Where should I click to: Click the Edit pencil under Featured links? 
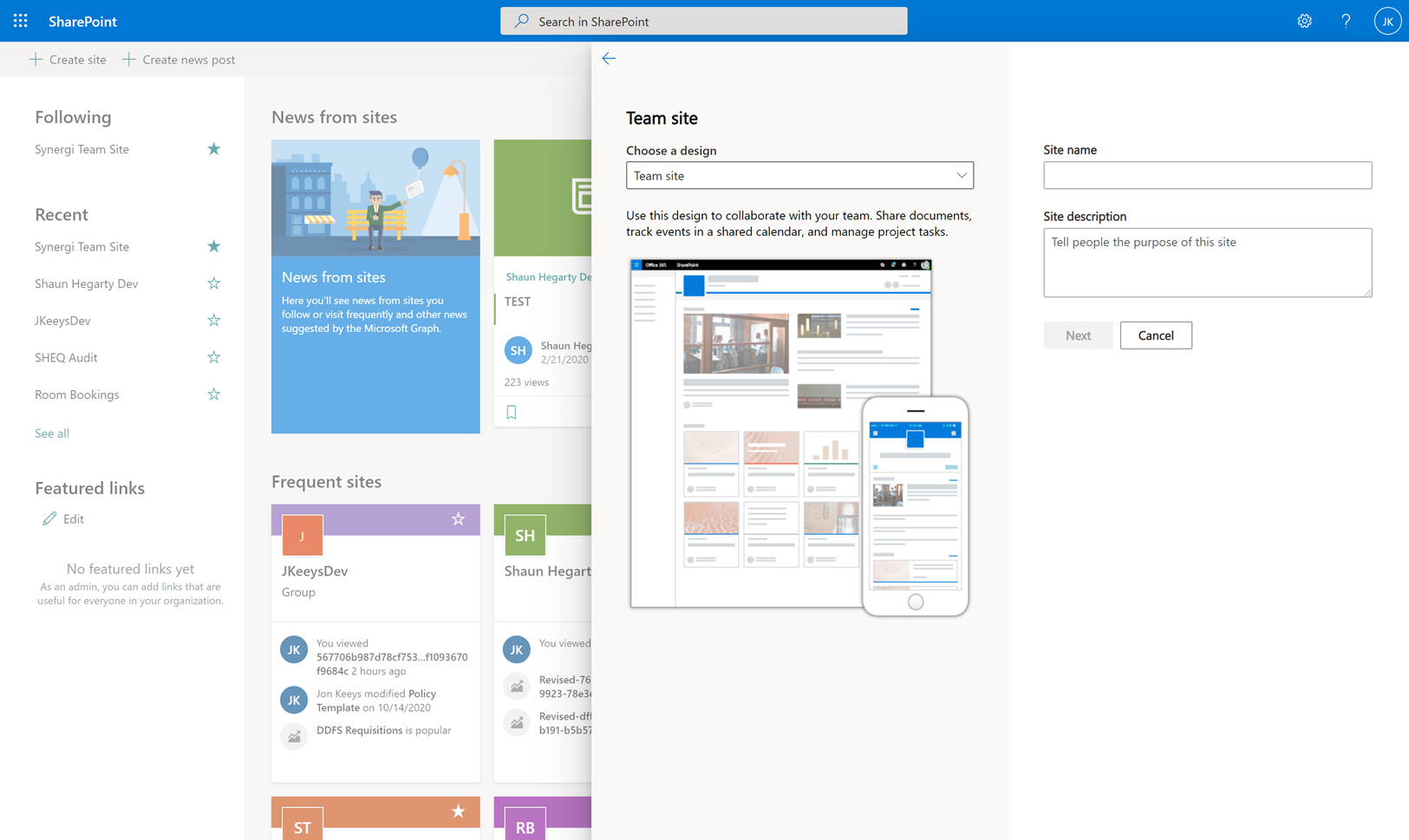[x=50, y=518]
